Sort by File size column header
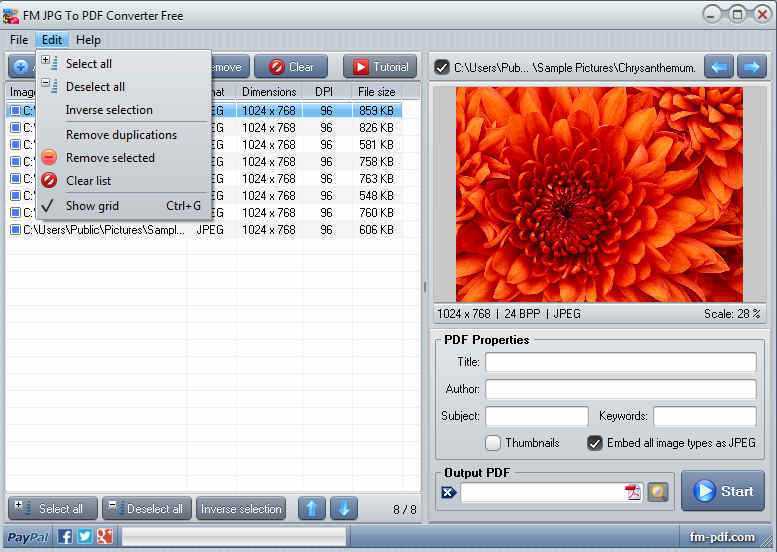777x552 pixels. pyautogui.click(x=377, y=92)
